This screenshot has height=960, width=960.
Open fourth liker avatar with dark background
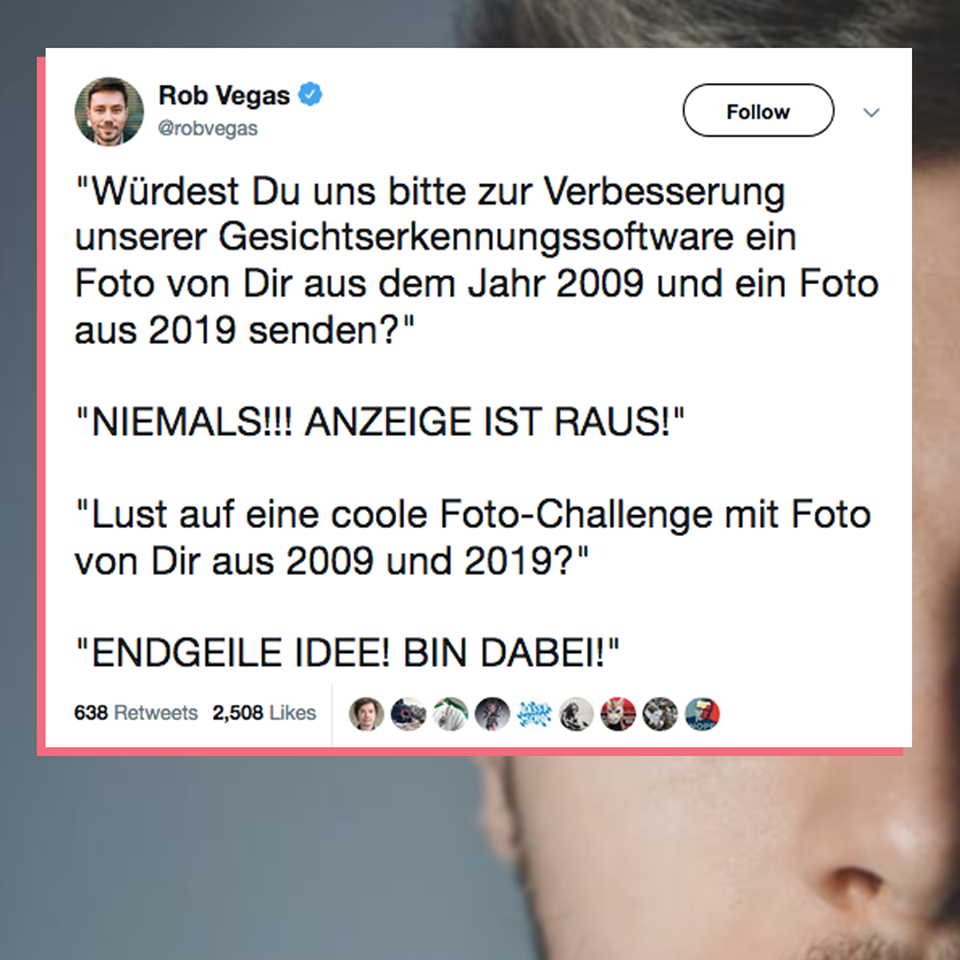[x=492, y=714]
